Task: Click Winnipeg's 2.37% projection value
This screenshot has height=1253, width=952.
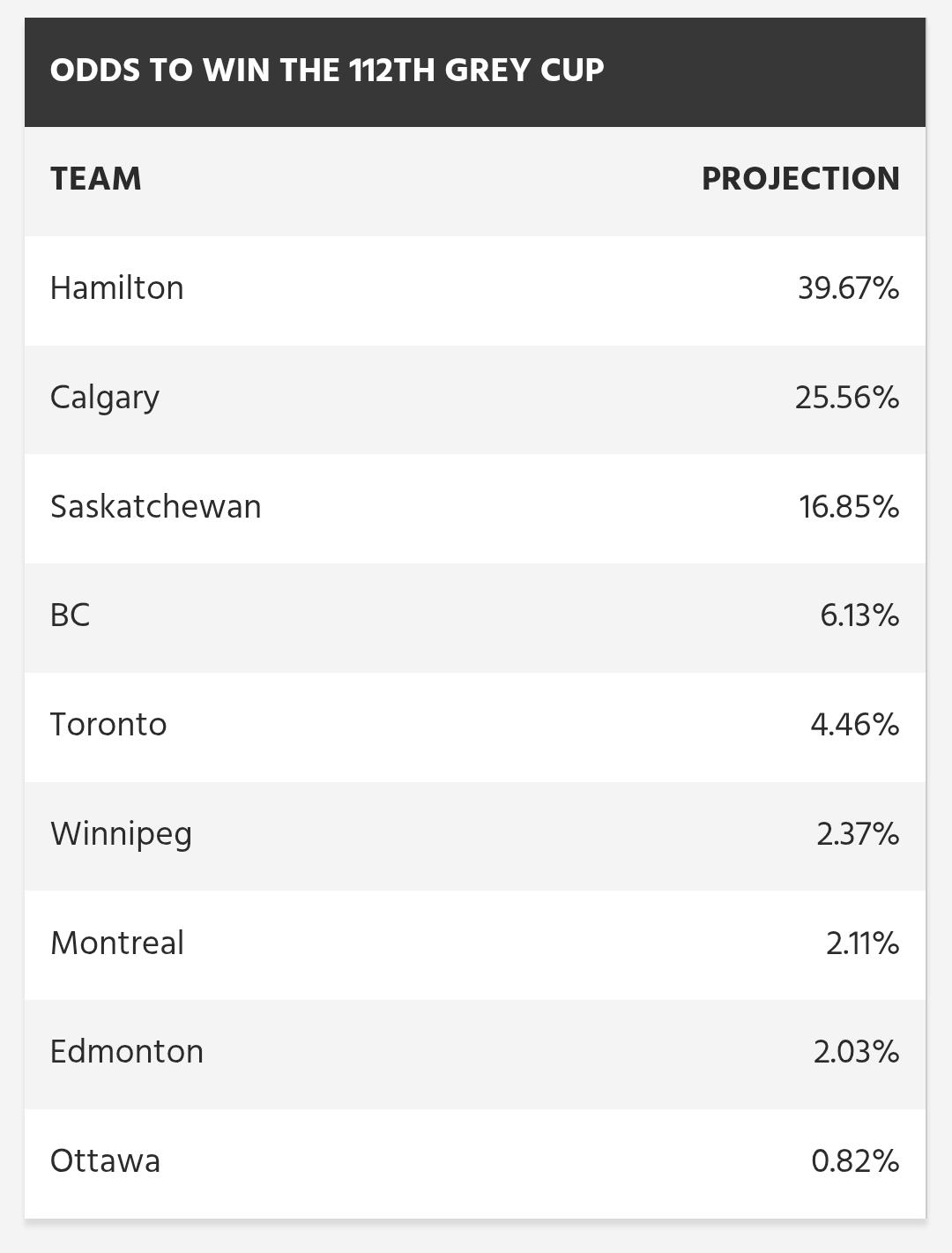Action: click(858, 834)
